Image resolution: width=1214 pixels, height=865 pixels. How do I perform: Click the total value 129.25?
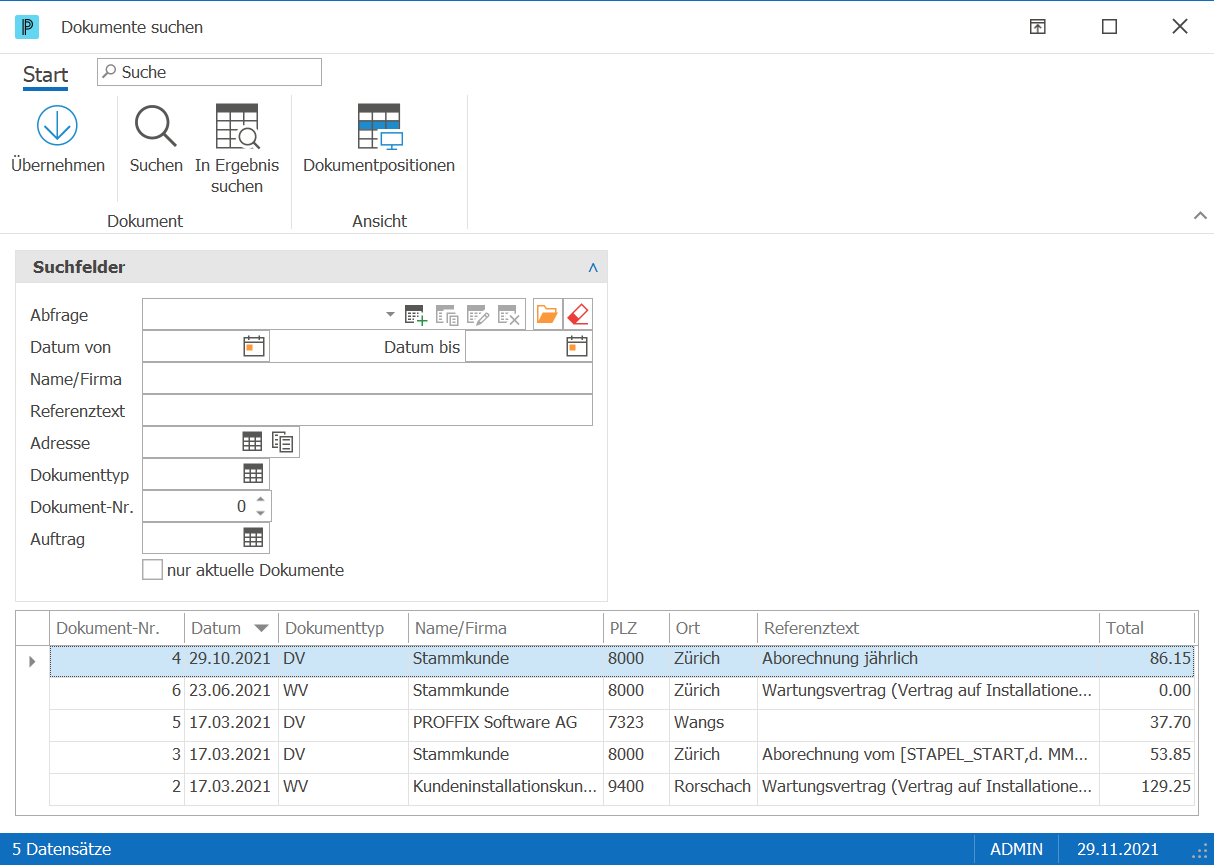pyautogui.click(x=1166, y=786)
